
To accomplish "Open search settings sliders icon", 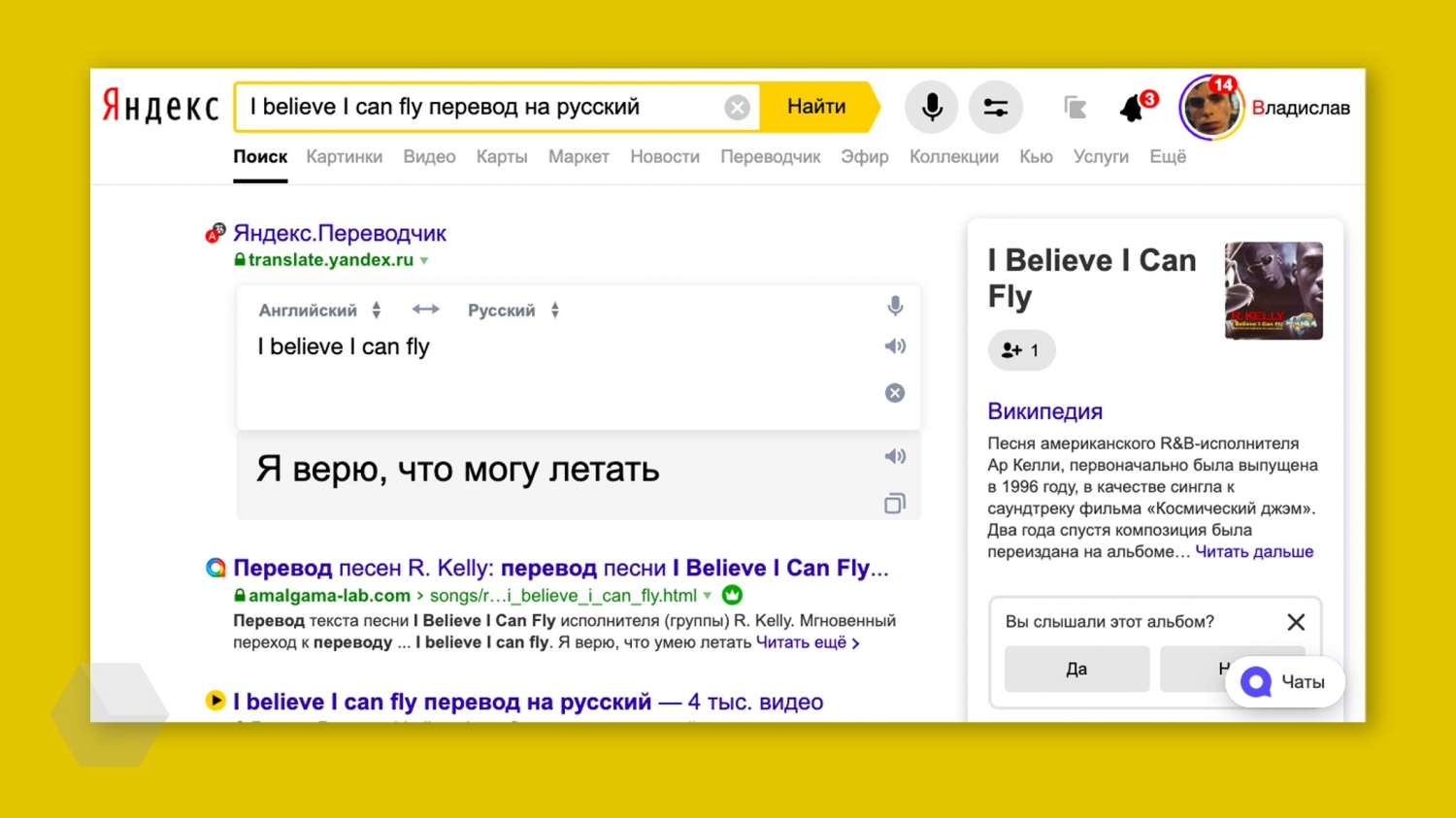I will click(996, 107).
